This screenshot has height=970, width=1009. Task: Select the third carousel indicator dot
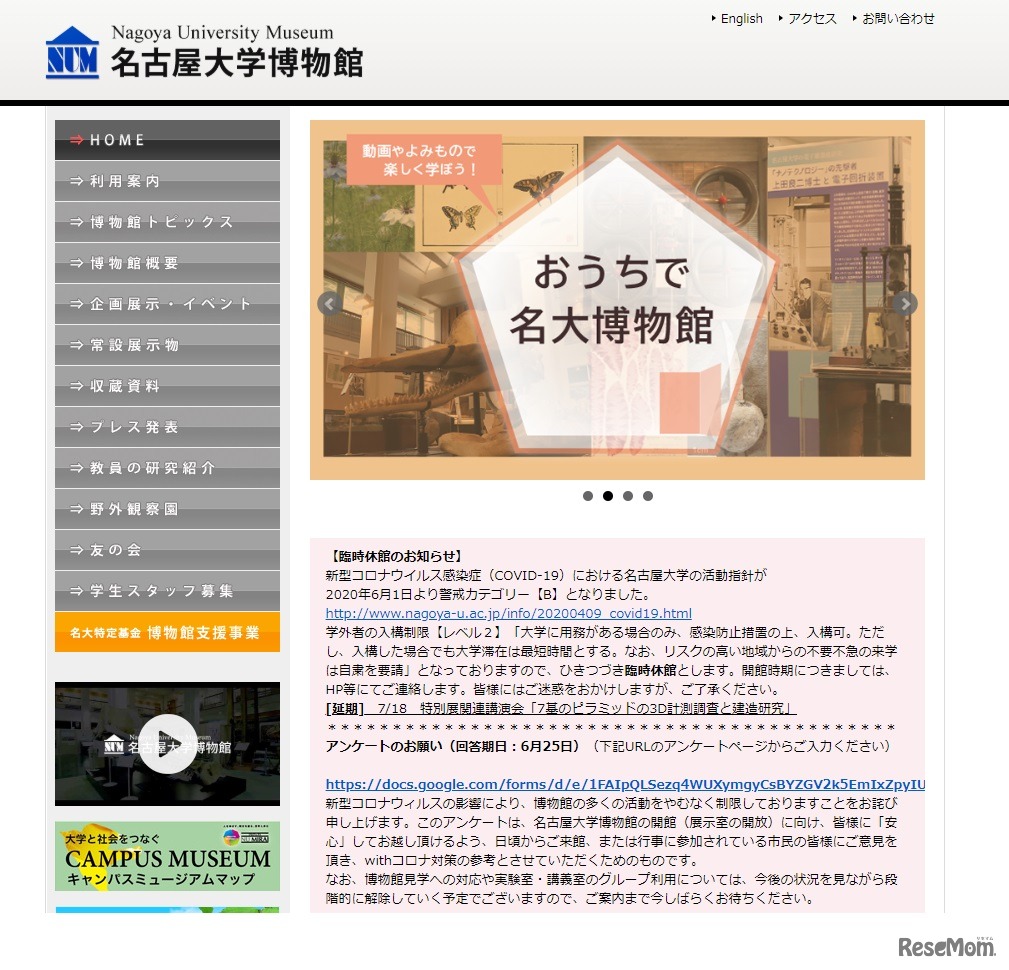628,495
